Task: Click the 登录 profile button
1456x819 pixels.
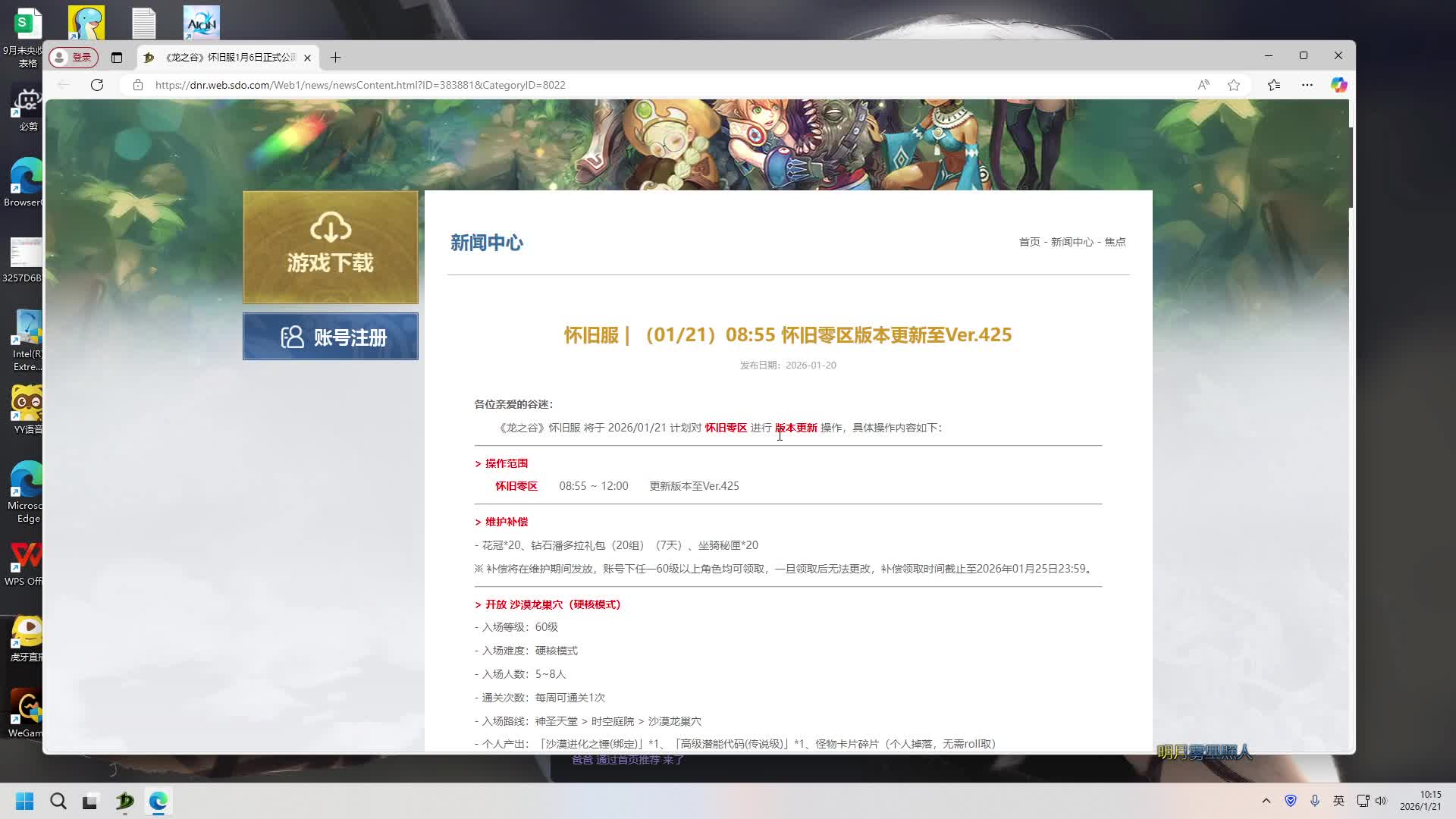Action: [x=74, y=58]
